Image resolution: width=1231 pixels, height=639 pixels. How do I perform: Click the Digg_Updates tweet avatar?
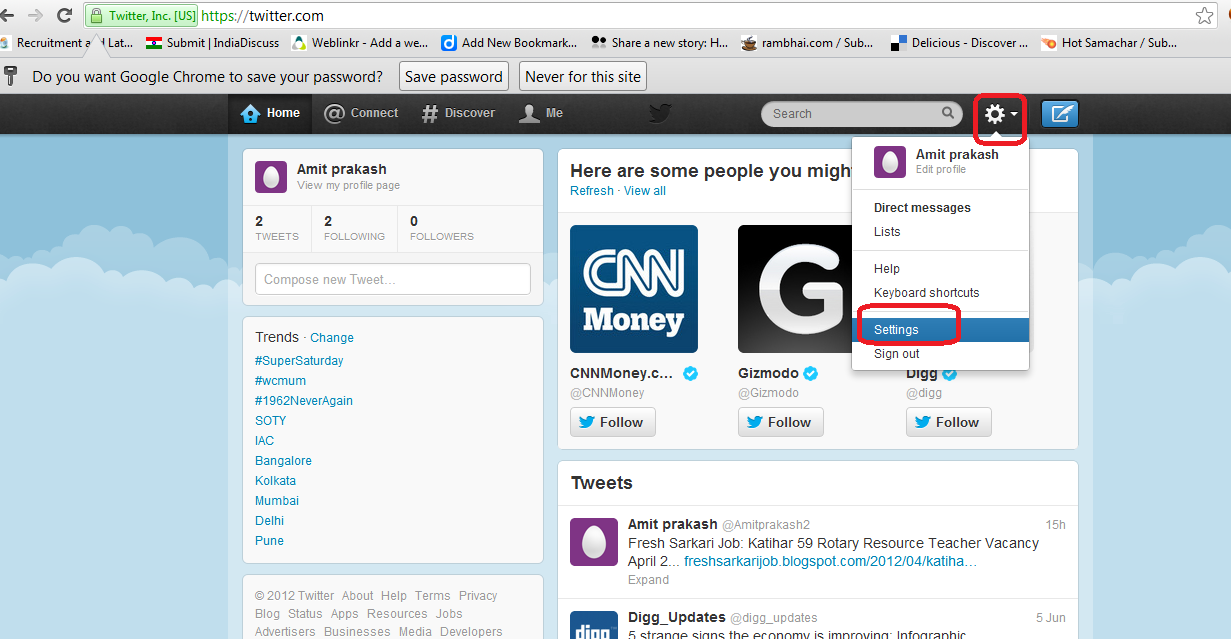(x=594, y=625)
